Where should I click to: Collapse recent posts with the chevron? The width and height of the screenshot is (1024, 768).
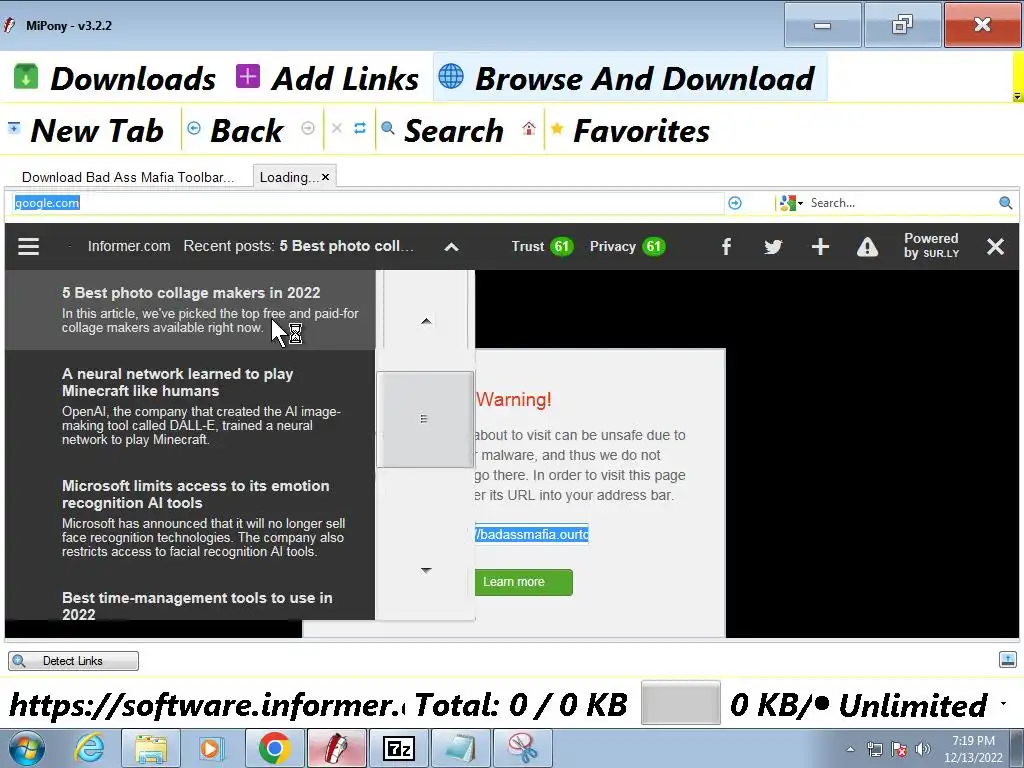(451, 247)
